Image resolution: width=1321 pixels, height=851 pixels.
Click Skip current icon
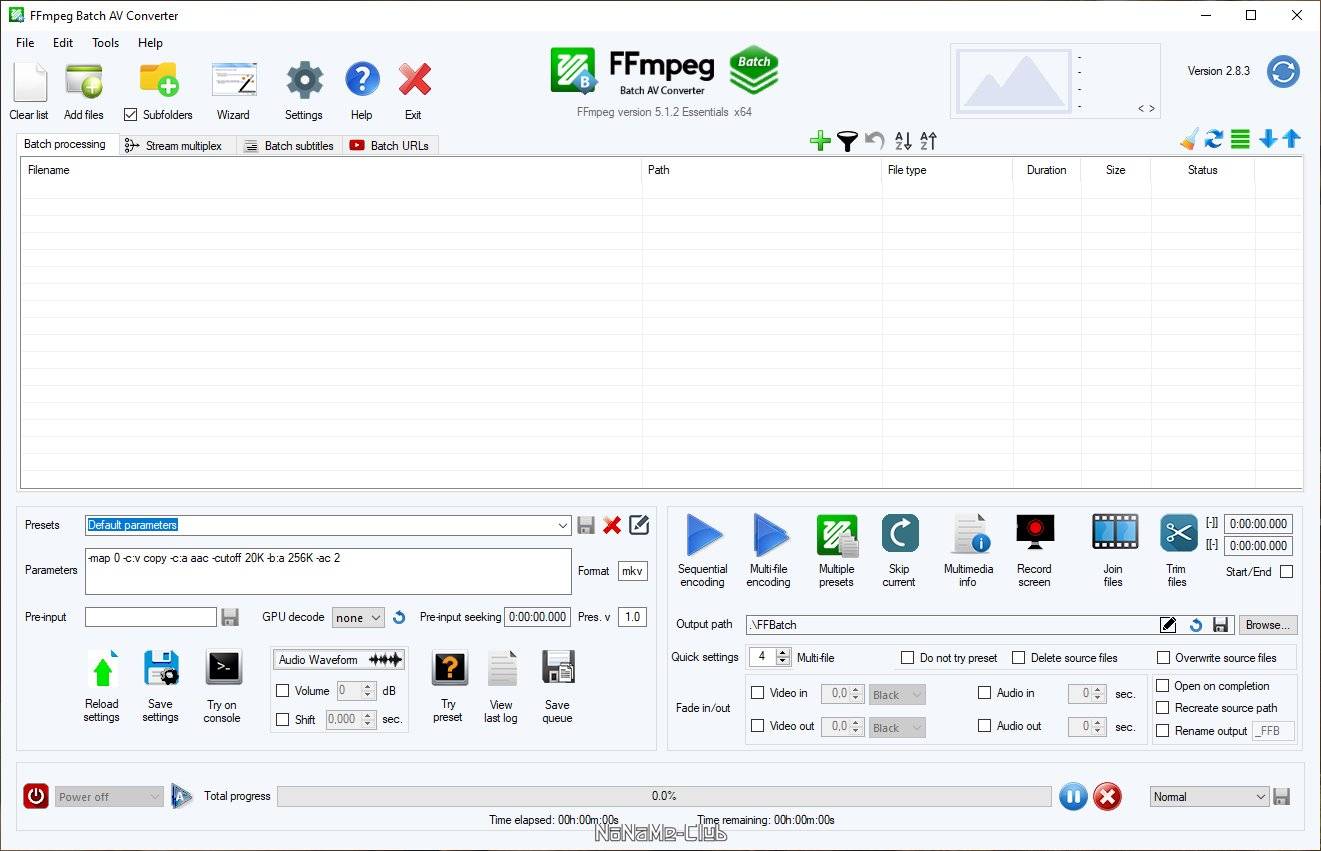click(x=900, y=533)
